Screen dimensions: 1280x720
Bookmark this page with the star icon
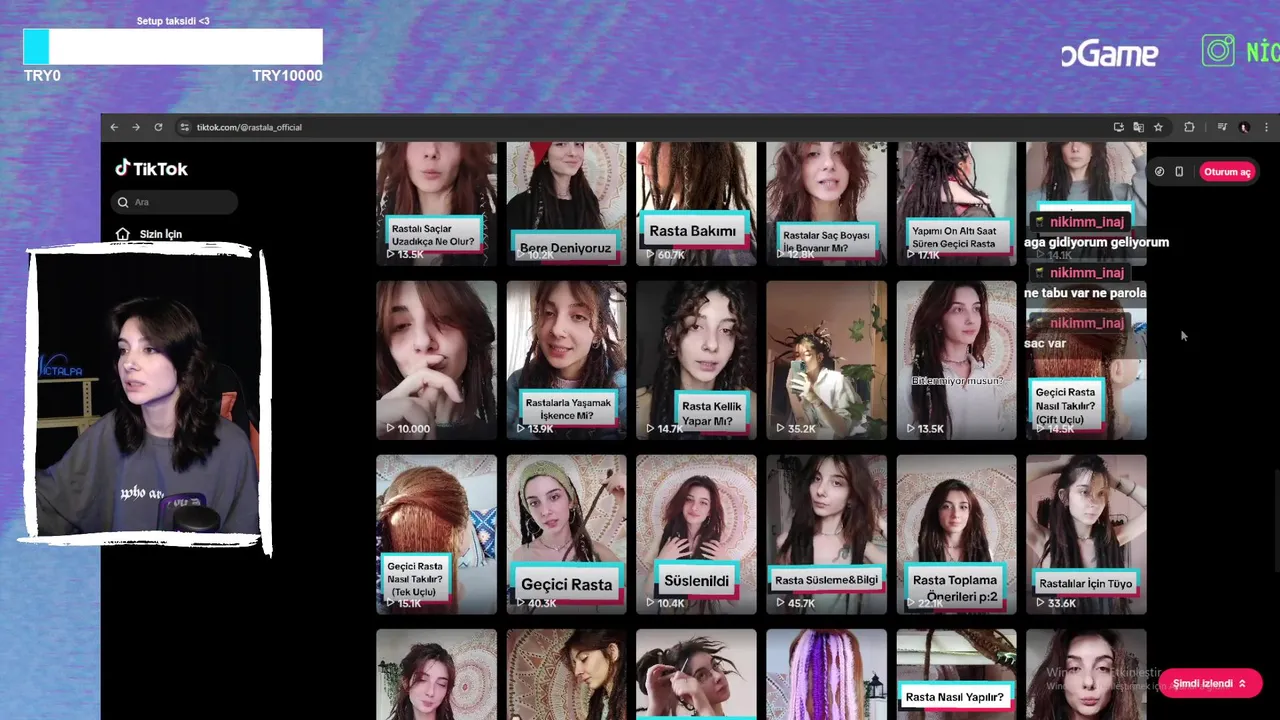click(1158, 127)
